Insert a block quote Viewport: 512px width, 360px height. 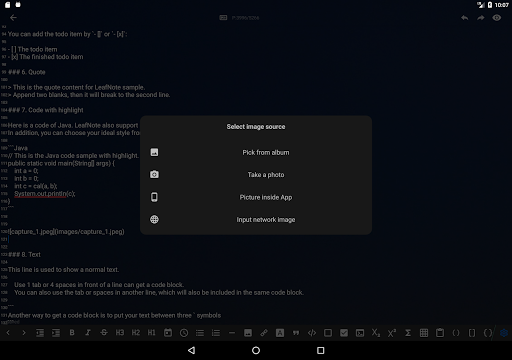[x=296, y=333]
